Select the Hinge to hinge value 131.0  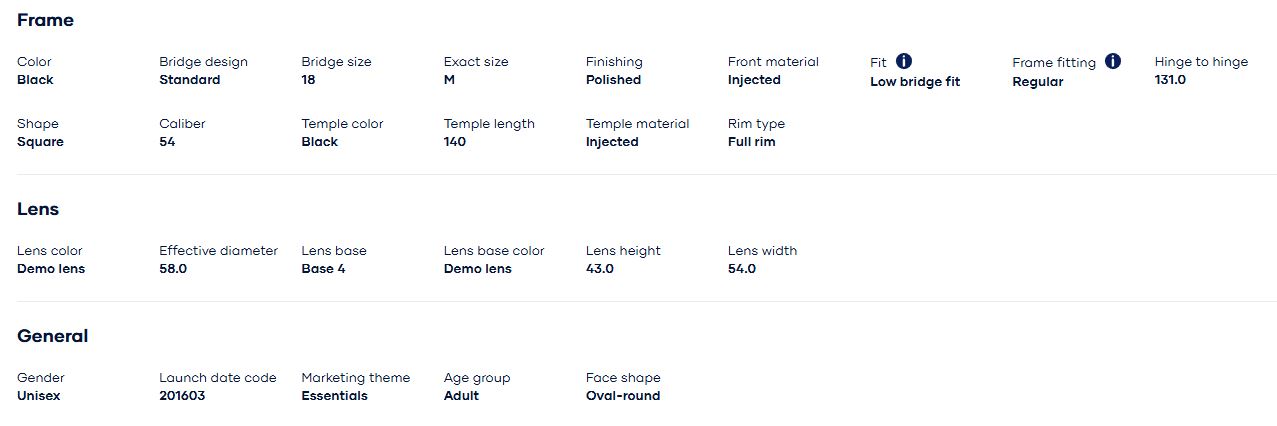(x=1170, y=80)
